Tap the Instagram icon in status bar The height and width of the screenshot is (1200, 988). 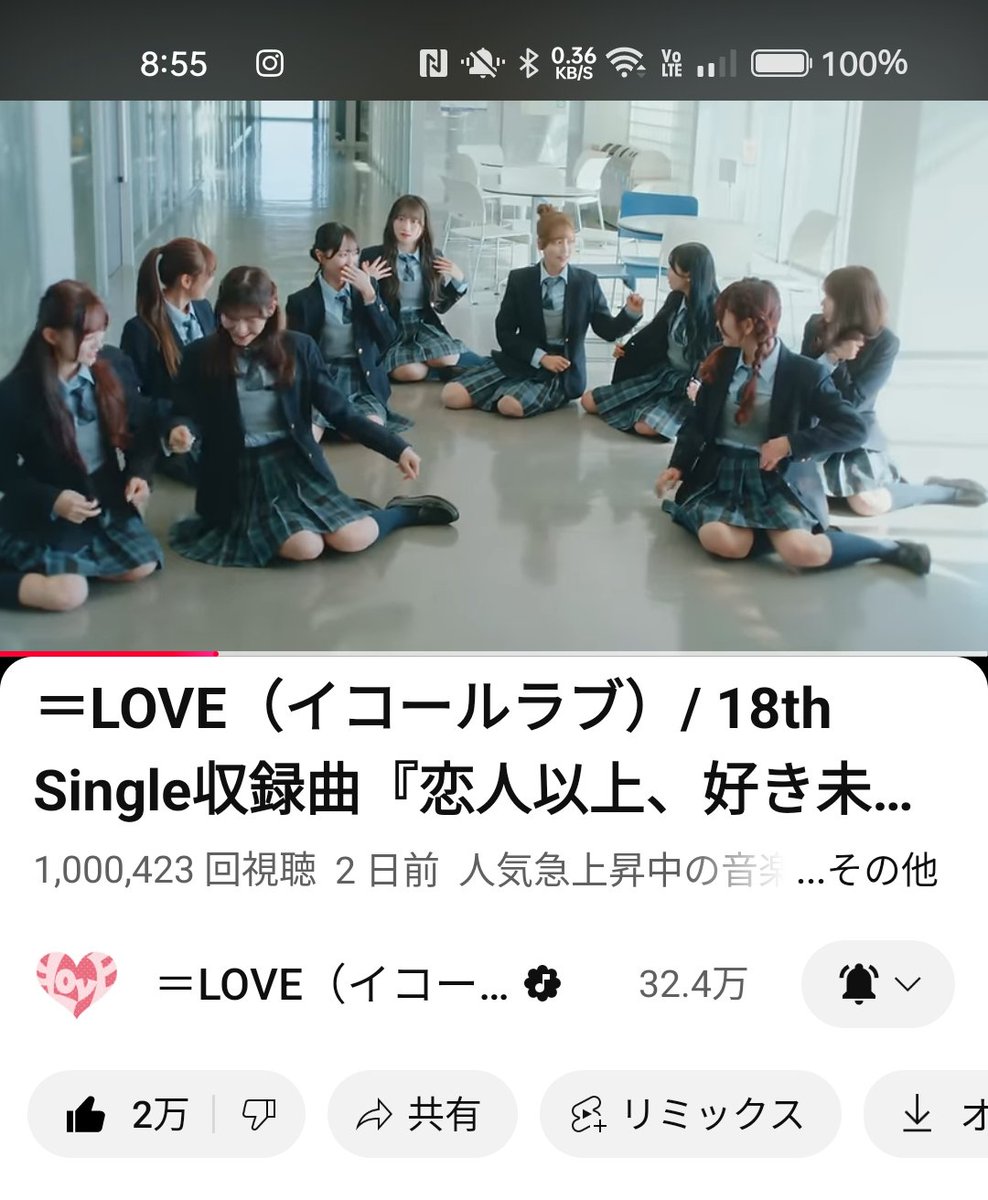point(270,64)
